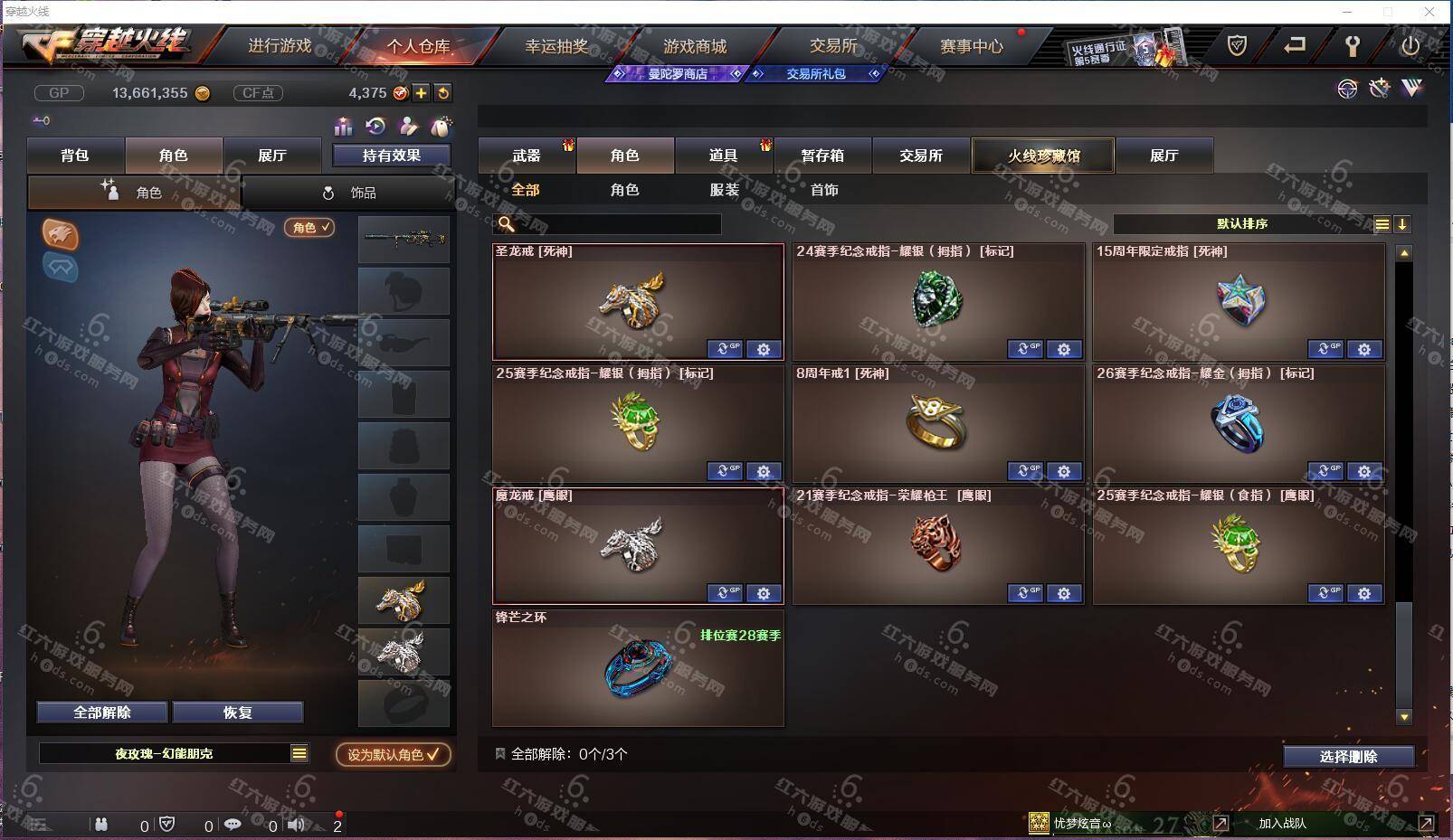This screenshot has height=840, width=1453.
Task: Open the shield icon in top bar
Action: click(1237, 45)
